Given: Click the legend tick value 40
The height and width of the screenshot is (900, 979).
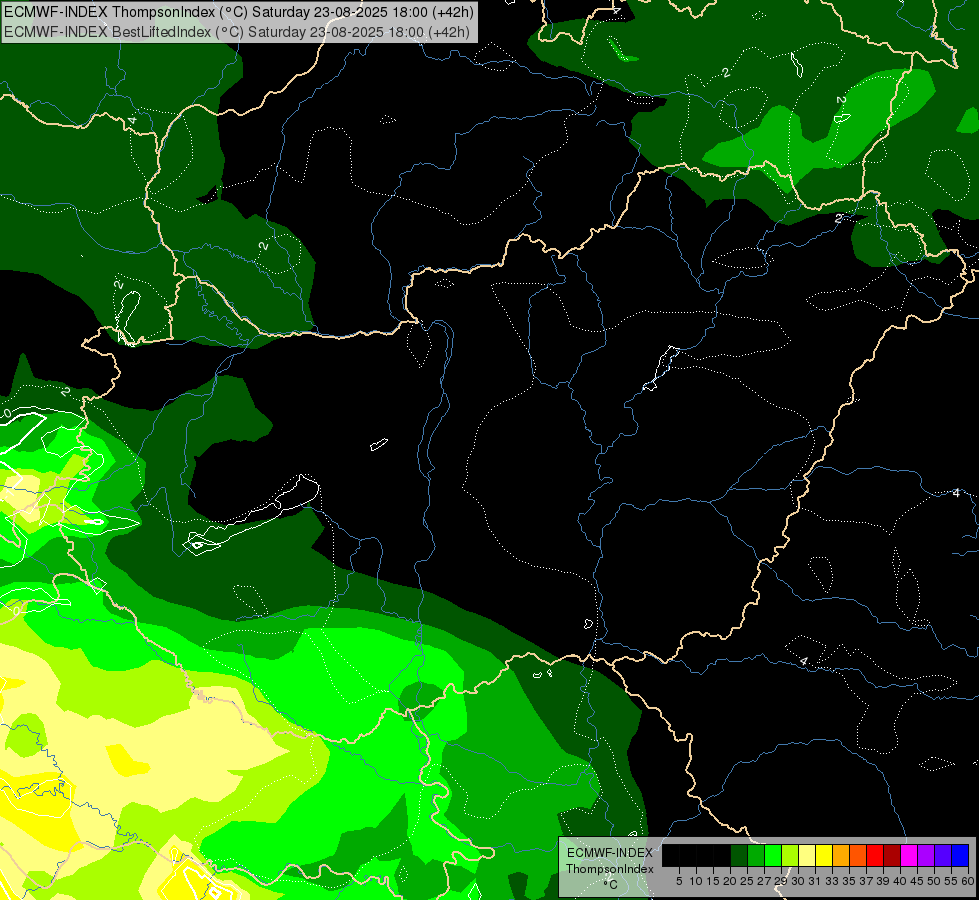Looking at the screenshot, I should coord(900,881).
